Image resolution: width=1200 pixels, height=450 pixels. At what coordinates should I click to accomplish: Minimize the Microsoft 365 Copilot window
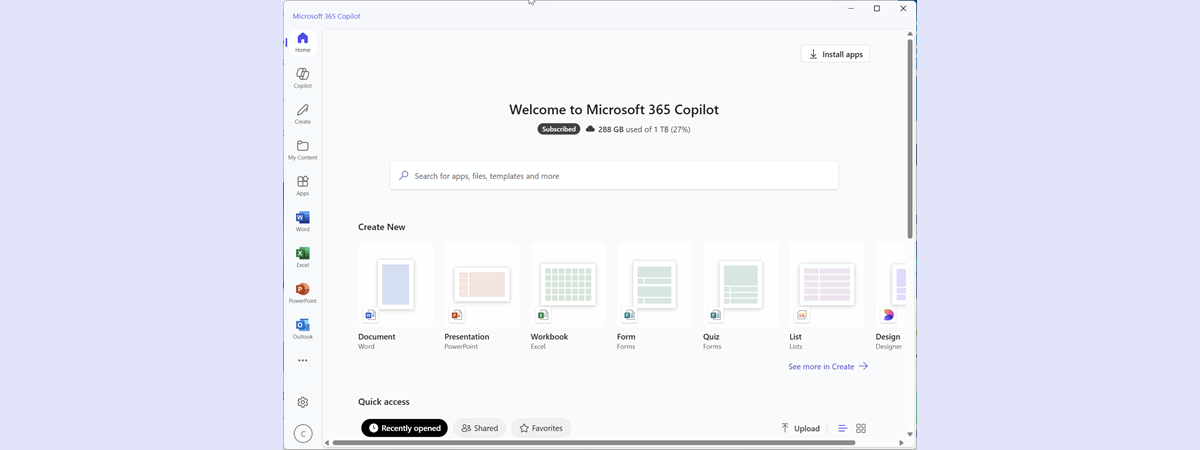click(851, 8)
